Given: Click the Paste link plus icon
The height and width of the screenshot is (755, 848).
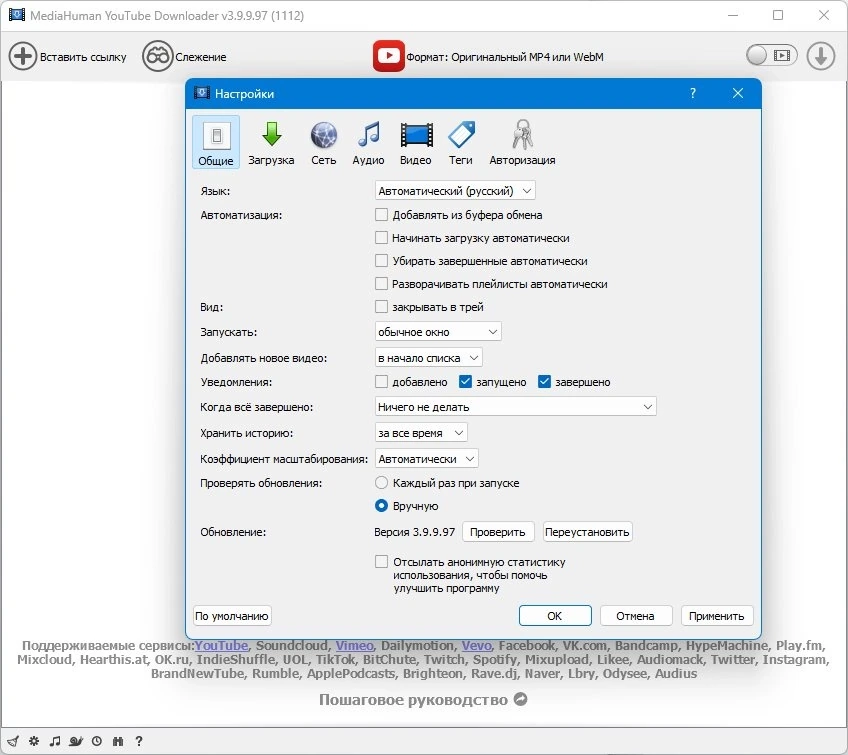Looking at the screenshot, I should click(x=23, y=56).
